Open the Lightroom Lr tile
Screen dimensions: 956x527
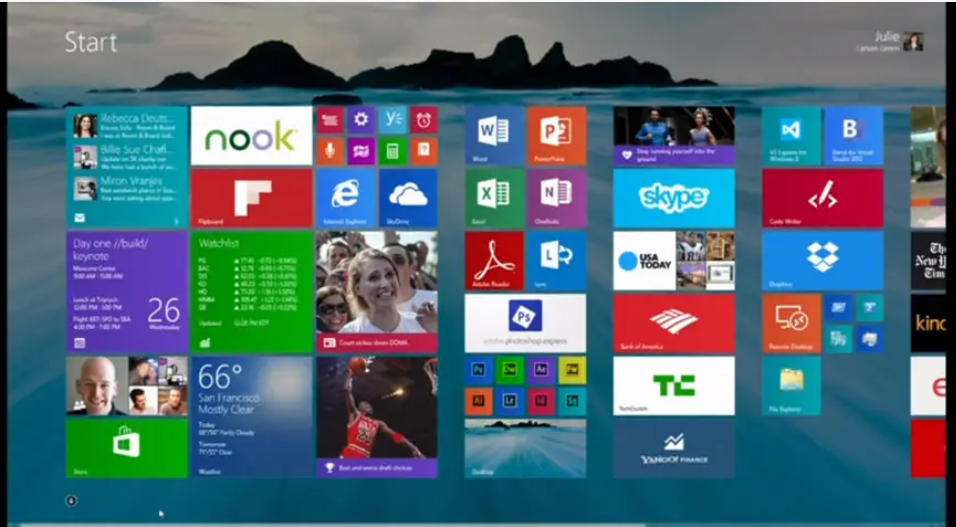coord(510,401)
